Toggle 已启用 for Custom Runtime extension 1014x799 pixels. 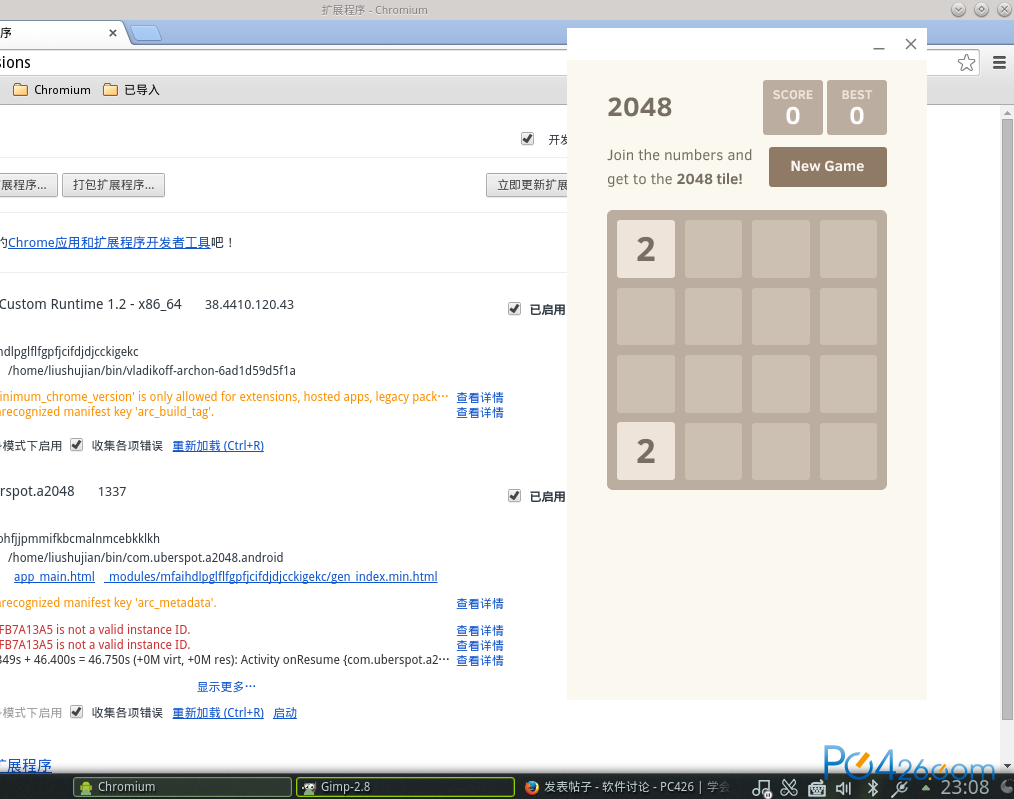514,309
